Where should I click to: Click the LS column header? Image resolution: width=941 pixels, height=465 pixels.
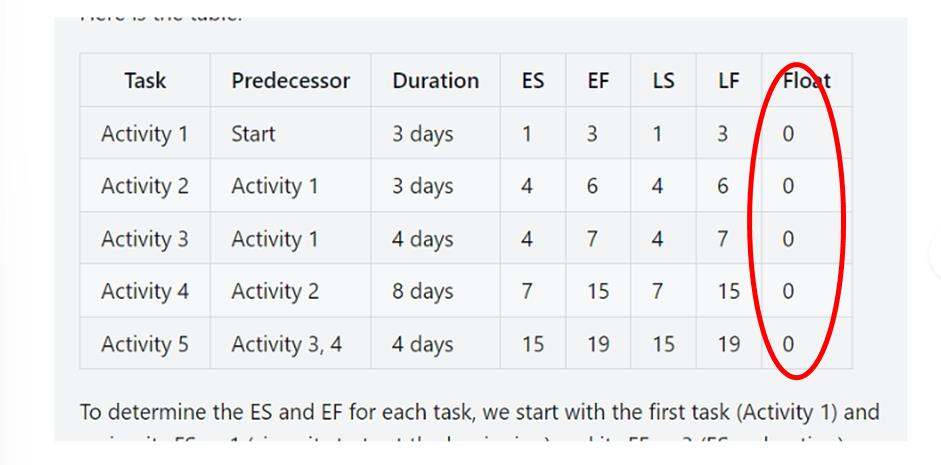point(663,80)
